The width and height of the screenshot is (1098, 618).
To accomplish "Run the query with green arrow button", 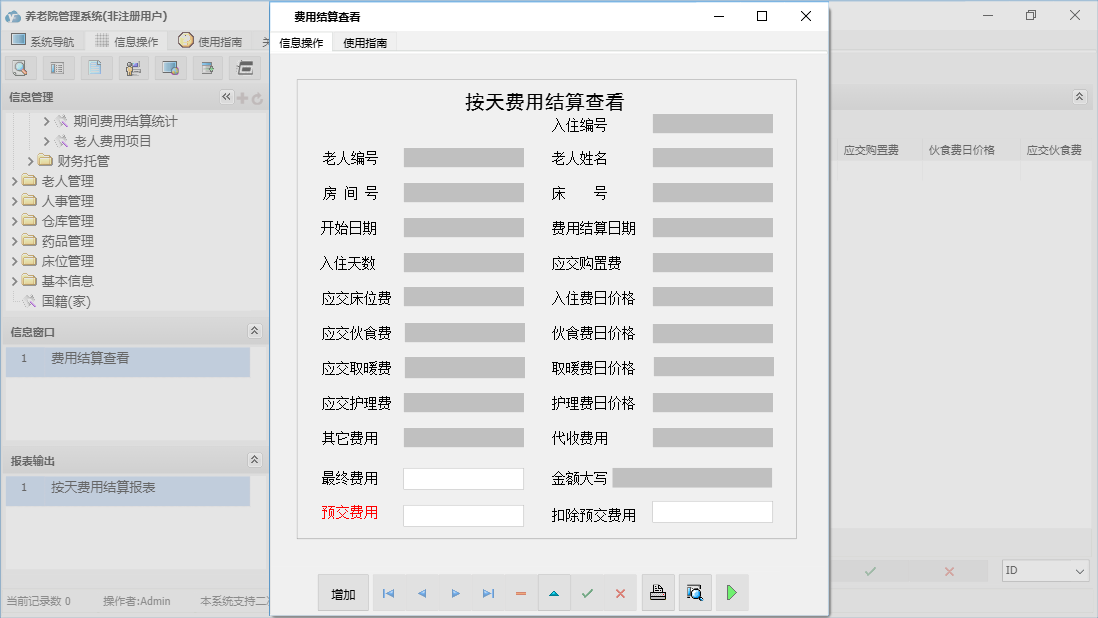I will (x=731, y=592).
